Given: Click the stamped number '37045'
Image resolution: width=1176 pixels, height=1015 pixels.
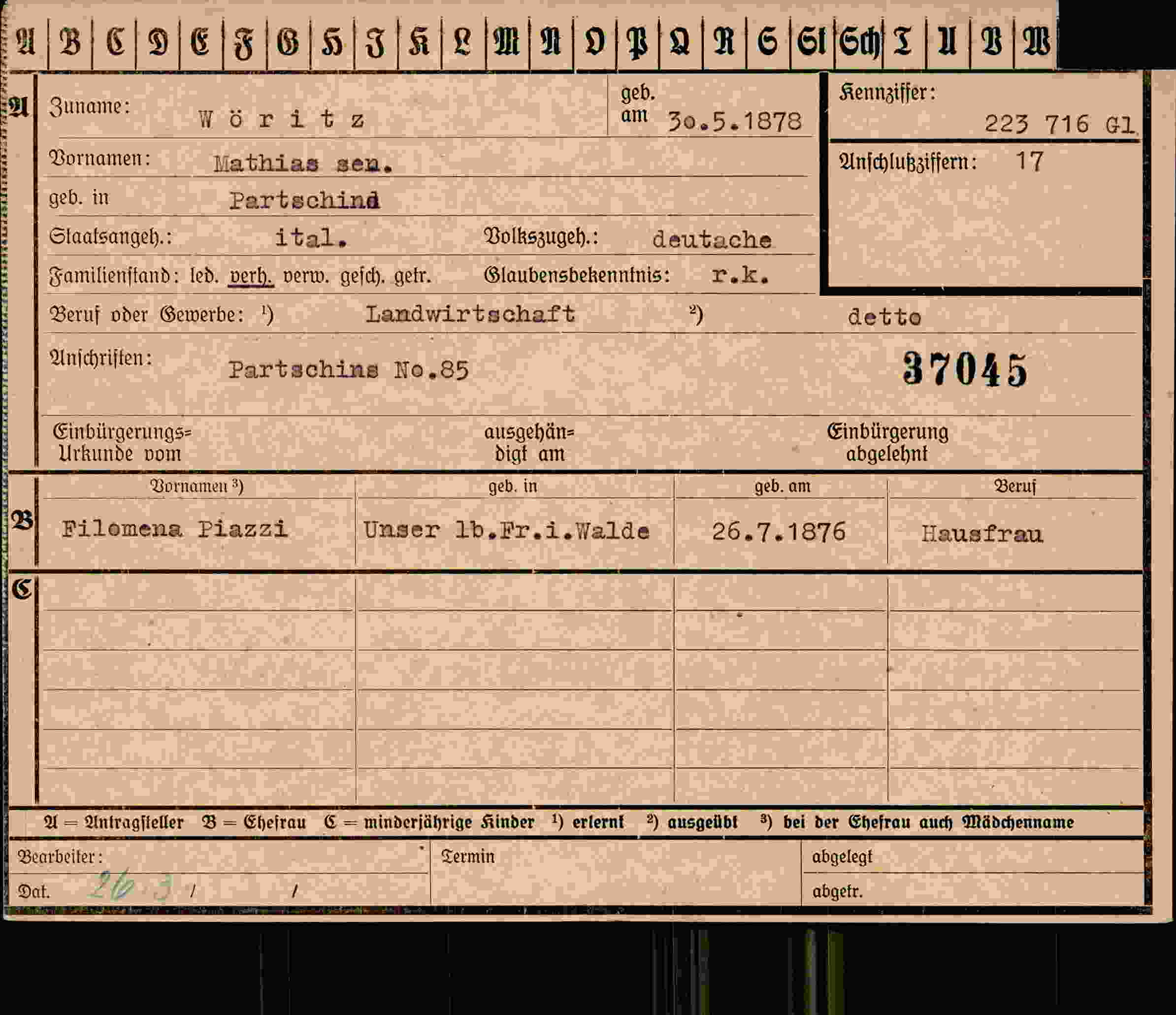Looking at the screenshot, I should pyautogui.click(x=965, y=369).
